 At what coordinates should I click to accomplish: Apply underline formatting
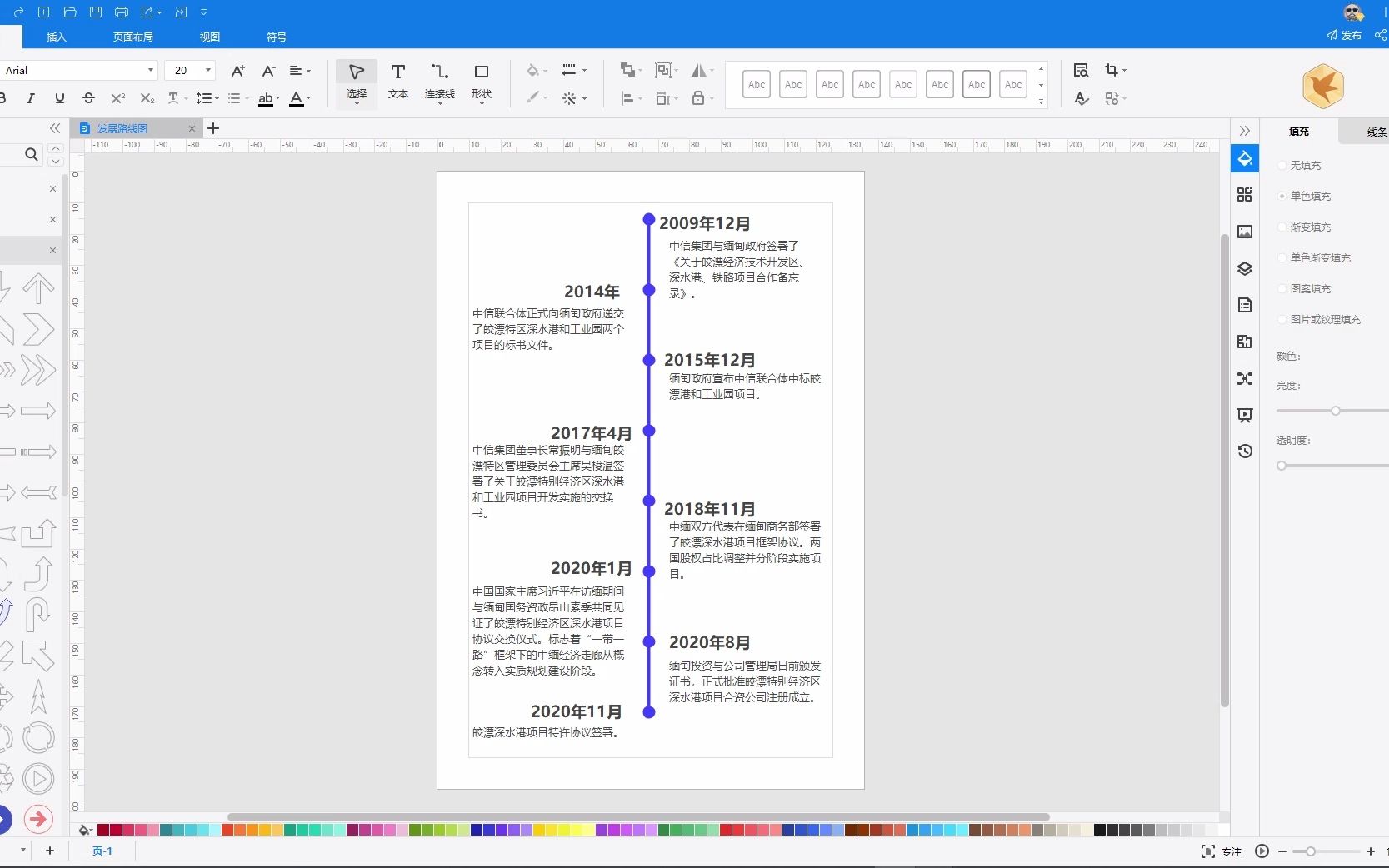point(60,98)
